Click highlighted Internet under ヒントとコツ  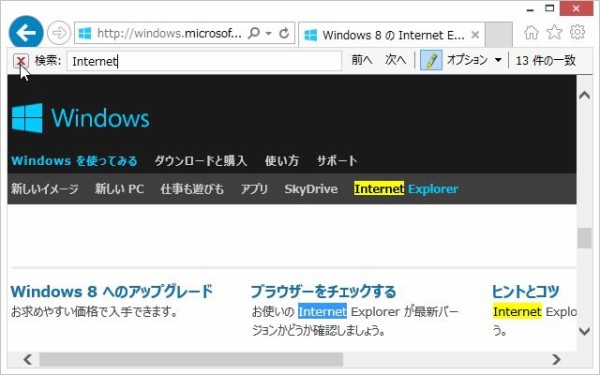(x=517, y=312)
